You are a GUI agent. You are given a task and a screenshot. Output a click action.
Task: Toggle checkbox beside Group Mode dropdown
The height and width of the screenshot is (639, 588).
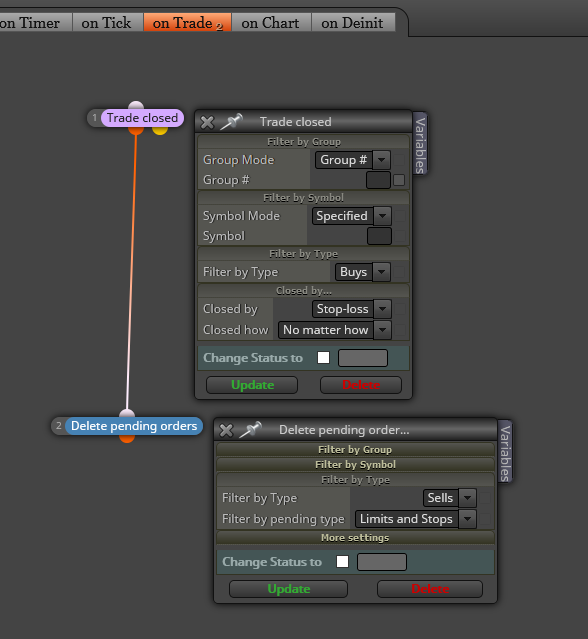pos(399,160)
